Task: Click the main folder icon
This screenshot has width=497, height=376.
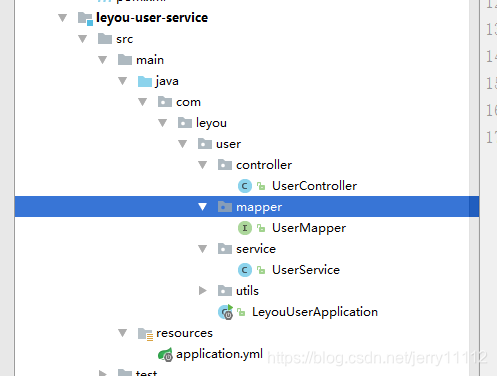Action: click(x=125, y=60)
